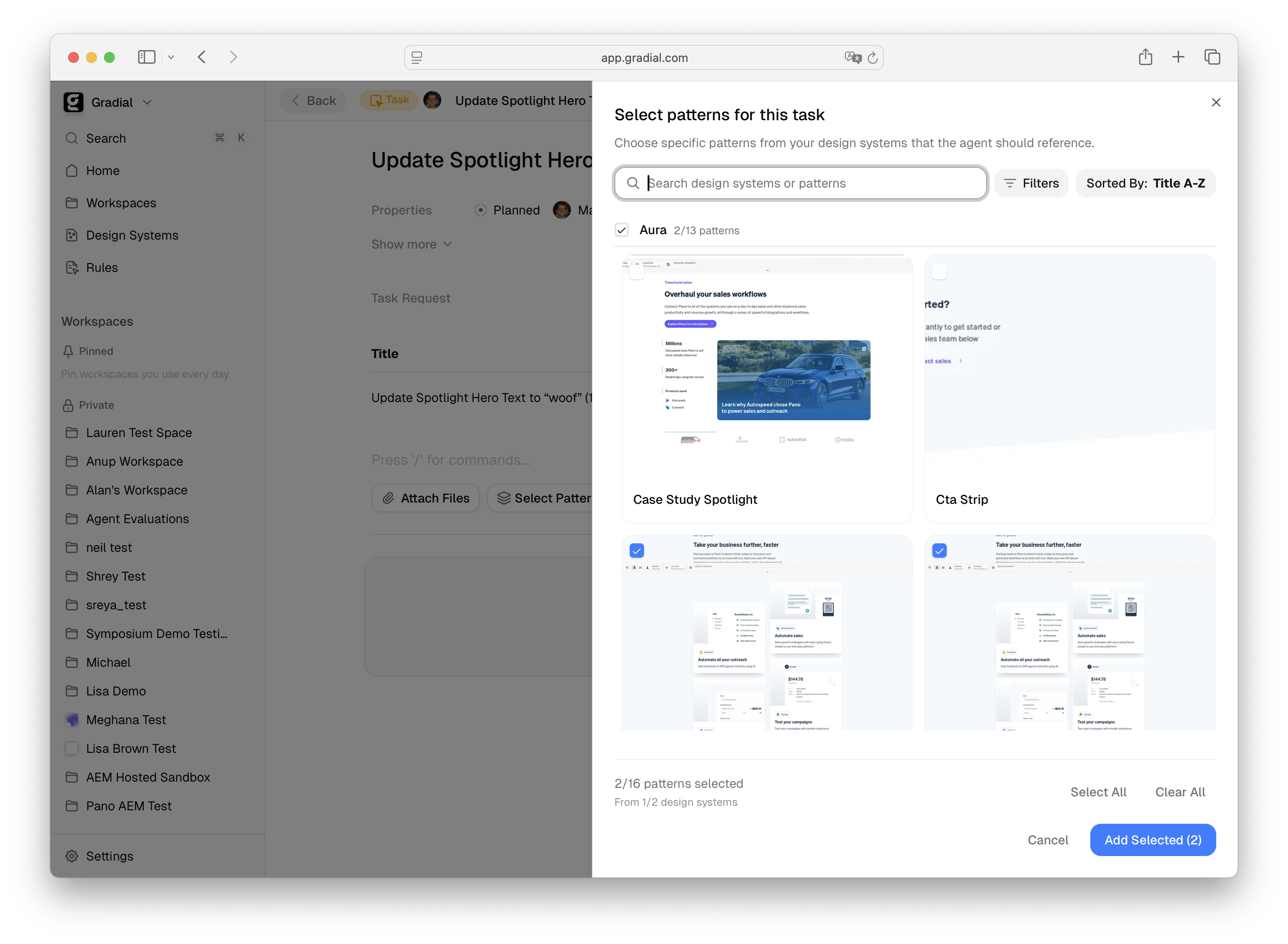The height and width of the screenshot is (944, 1288).
Task: Open Design Systems from the sidebar
Action: [132, 235]
